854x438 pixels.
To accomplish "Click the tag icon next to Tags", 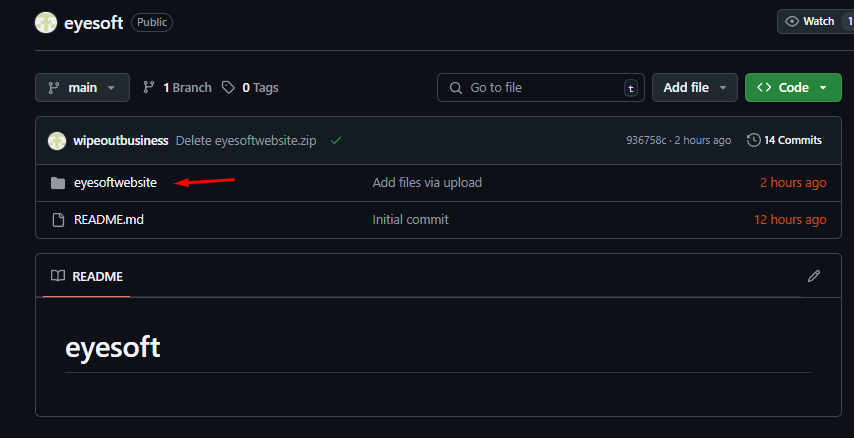I will tap(228, 87).
